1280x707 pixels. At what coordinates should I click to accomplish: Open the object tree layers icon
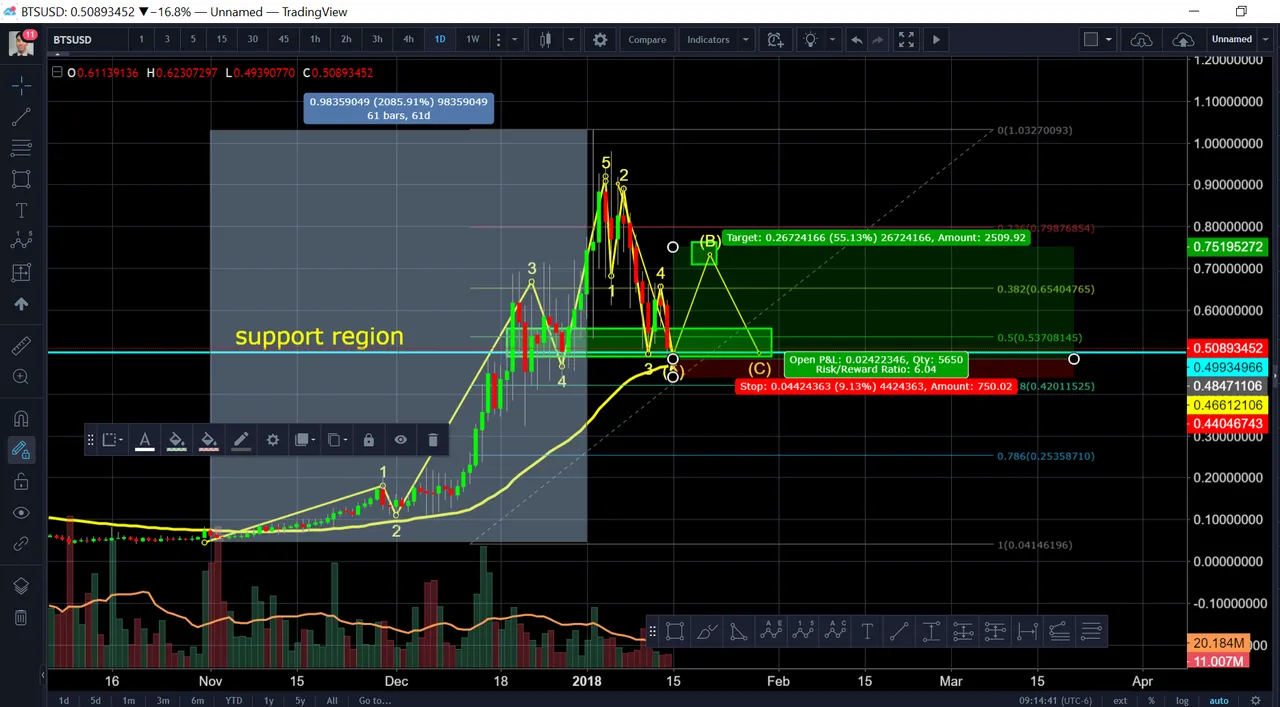point(21,586)
